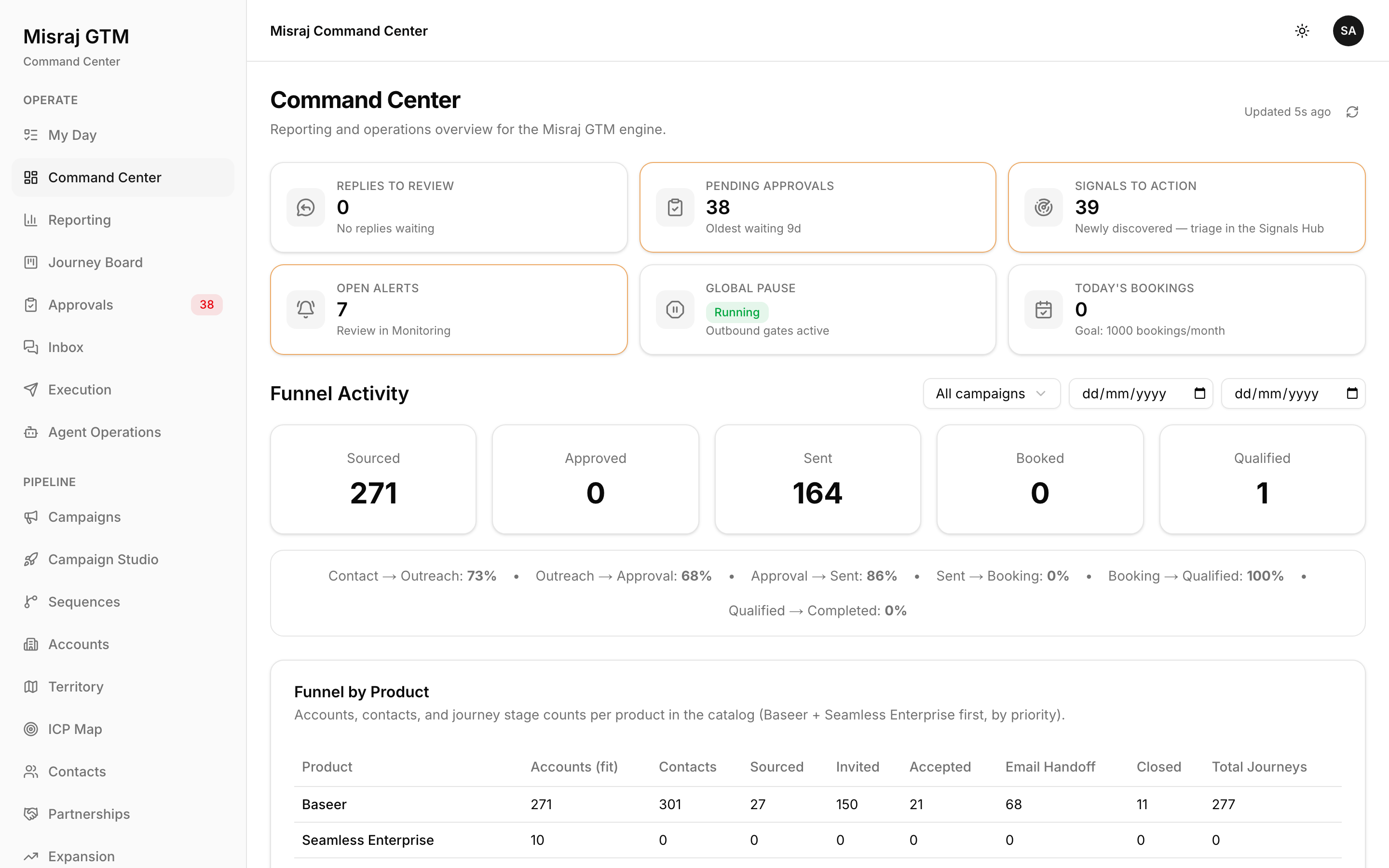
Task: Click the Accounts building icon
Action: click(x=31, y=645)
